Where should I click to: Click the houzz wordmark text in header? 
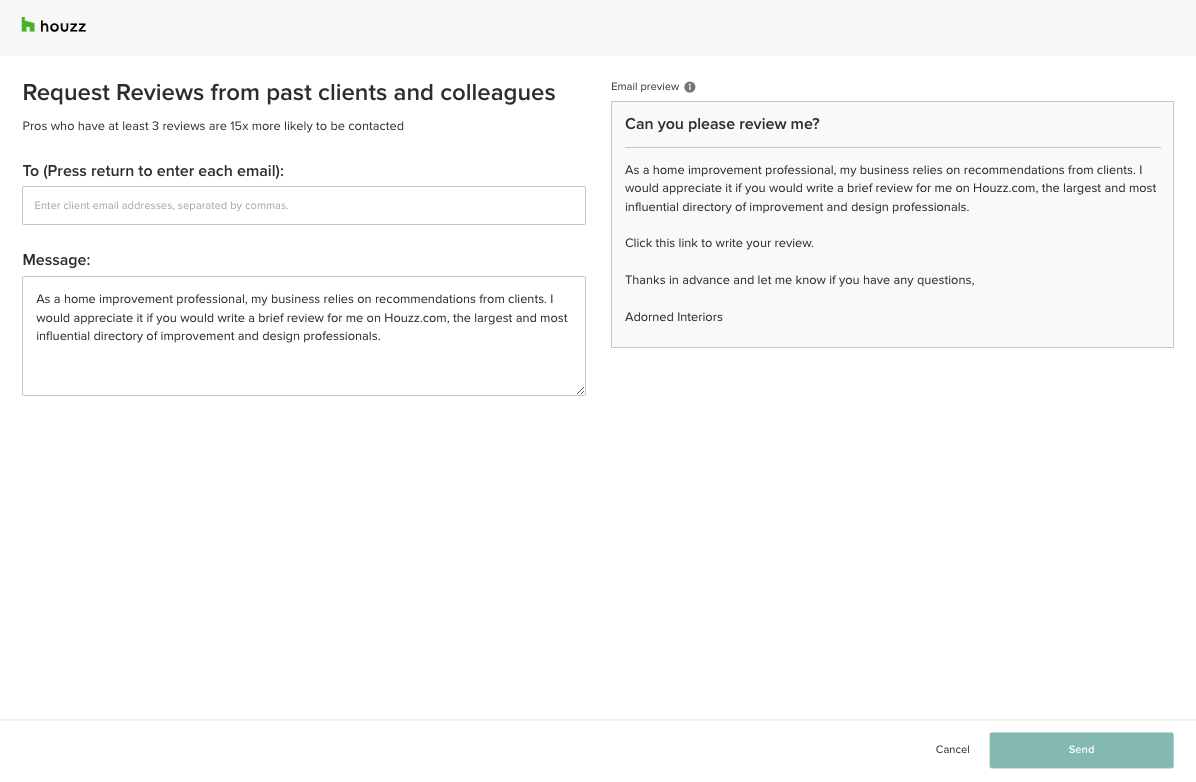(63, 26)
